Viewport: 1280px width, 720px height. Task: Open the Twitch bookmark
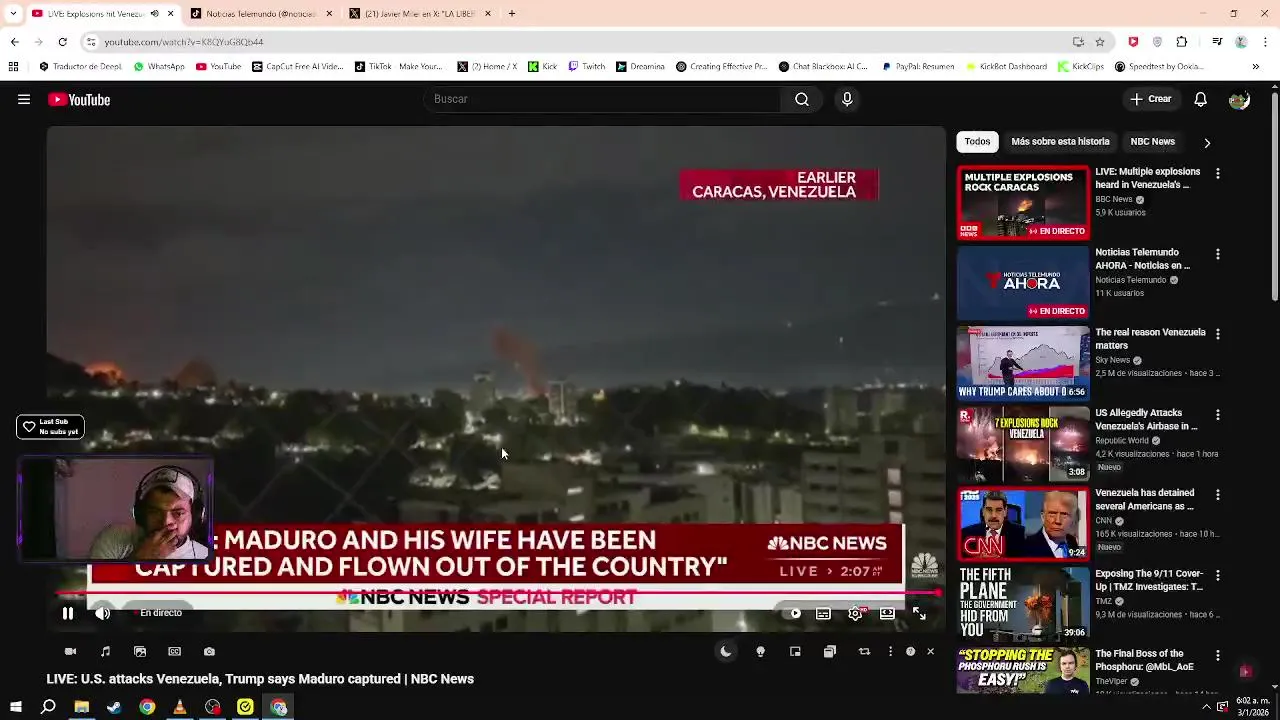pos(586,67)
